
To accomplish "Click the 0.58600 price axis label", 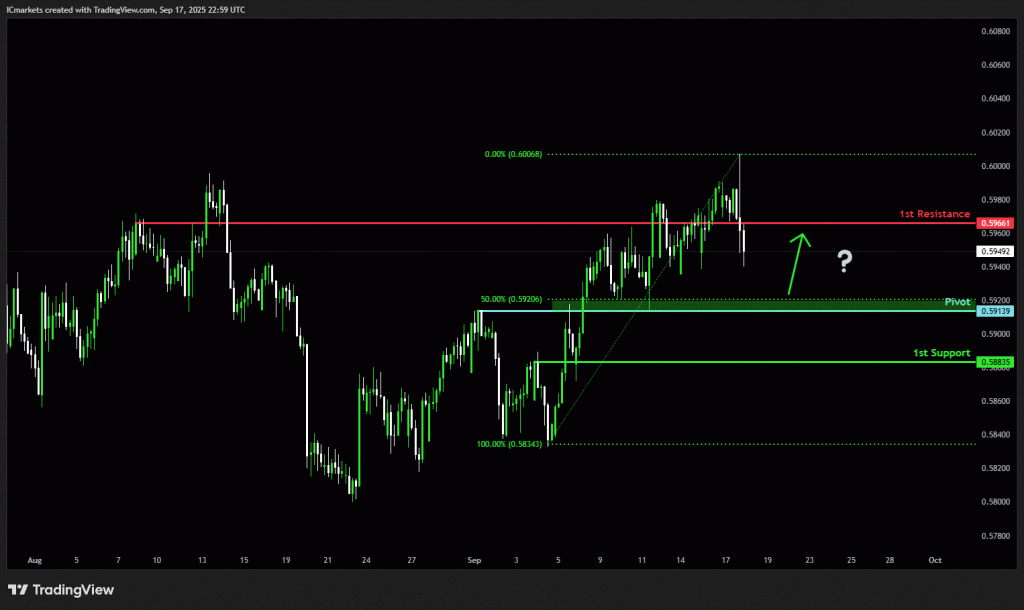I will point(995,401).
